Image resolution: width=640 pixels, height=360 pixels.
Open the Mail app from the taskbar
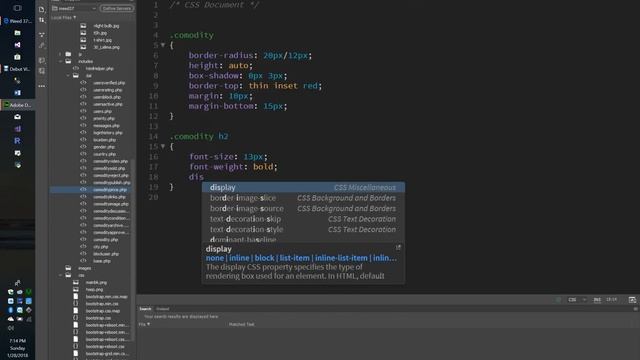pyautogui.click(x=17, y=117)
